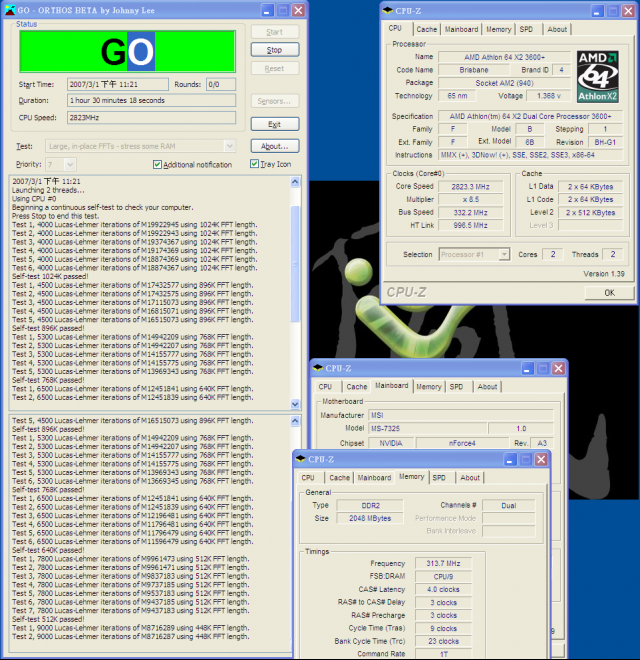The height and width of the screenshot is (660, 640).
Task: Select the Mainboard tab in top CPU-Z window
Action: (461, 29)
